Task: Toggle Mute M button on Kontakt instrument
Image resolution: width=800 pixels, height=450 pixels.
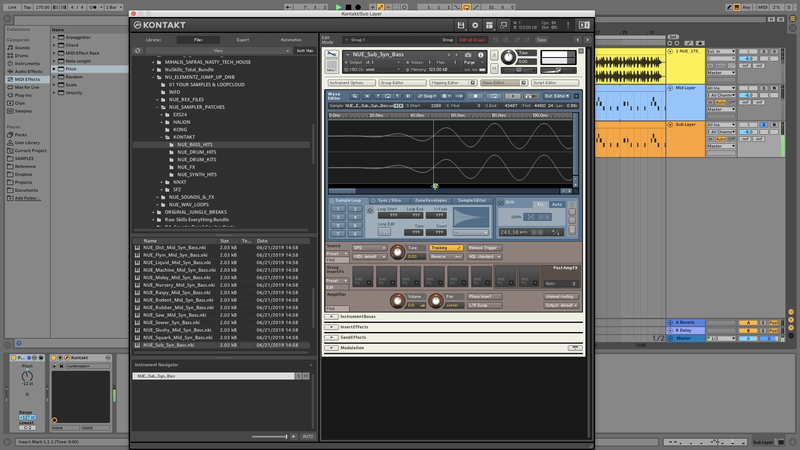Action: 494,67
